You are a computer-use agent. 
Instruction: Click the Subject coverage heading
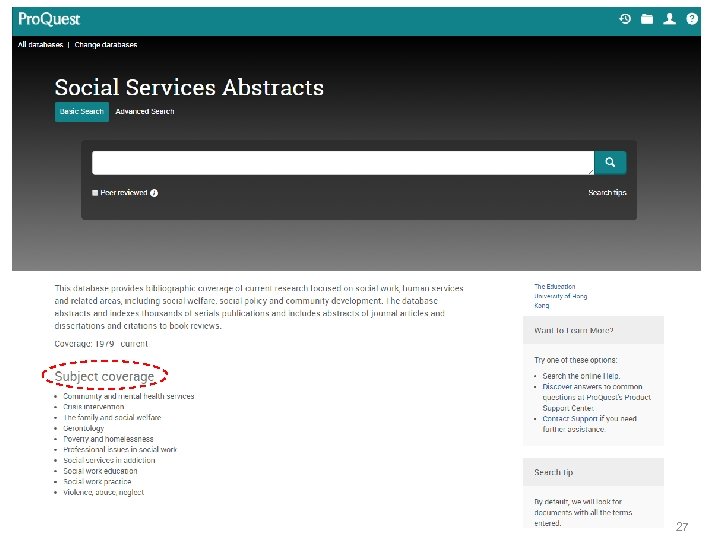tap(104, 377)
